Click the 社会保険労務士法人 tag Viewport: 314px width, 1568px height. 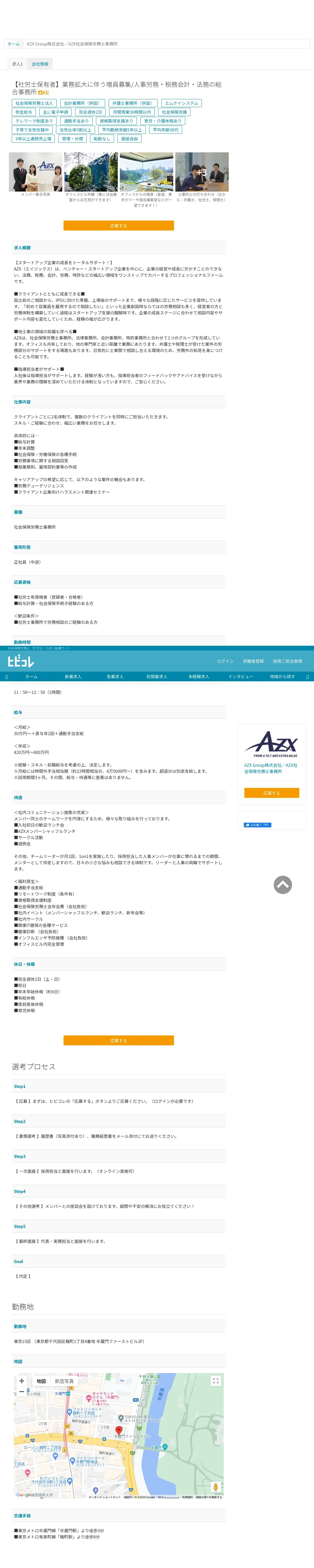34,103
